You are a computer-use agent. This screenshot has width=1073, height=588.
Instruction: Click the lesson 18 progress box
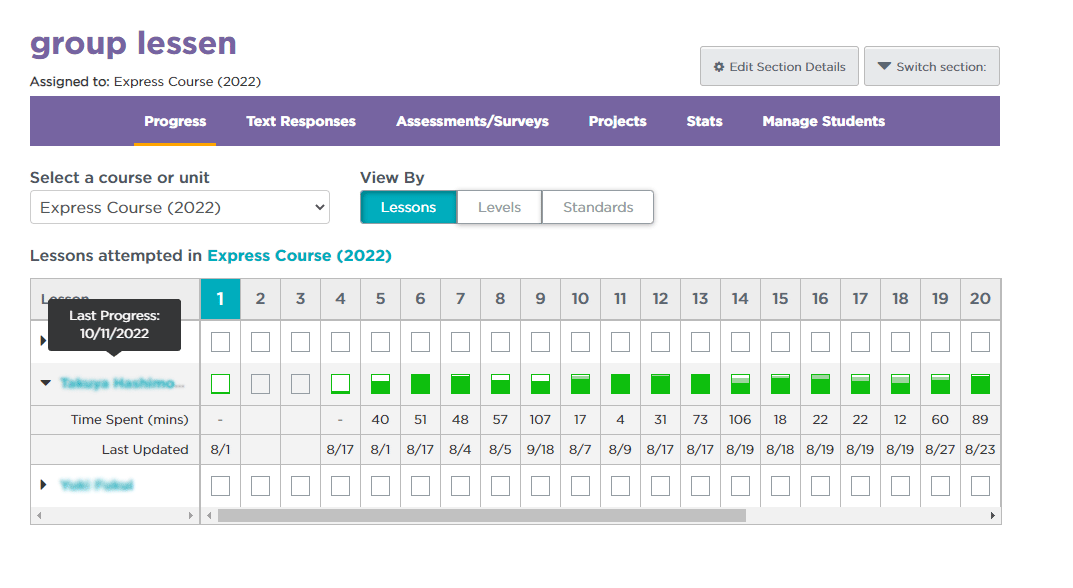point(900,383)
